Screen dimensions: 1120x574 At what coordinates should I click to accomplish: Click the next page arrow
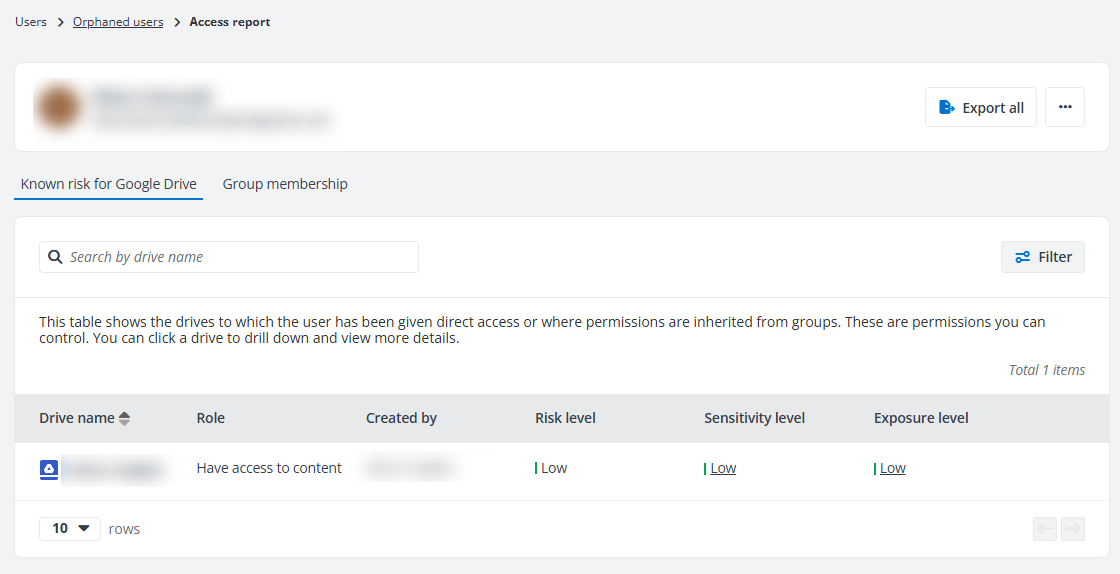1073,529
